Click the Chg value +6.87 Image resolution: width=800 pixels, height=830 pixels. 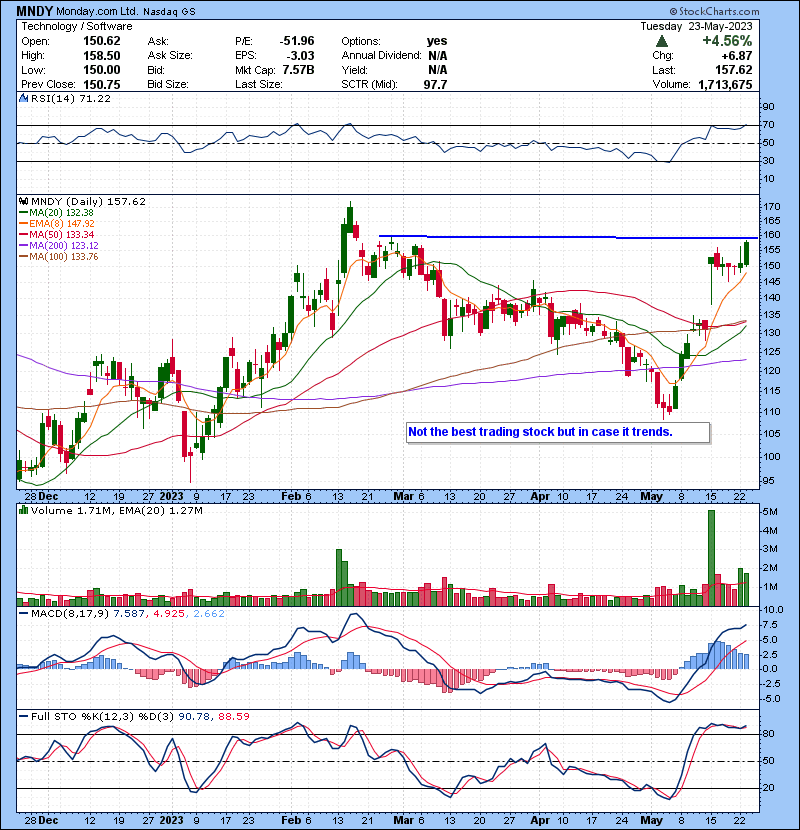[x=737, y=56]
